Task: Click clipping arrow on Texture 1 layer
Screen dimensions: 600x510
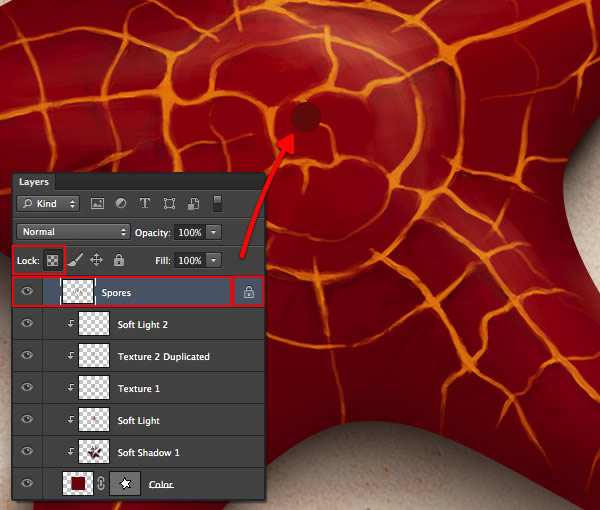Action: point(71,388)
